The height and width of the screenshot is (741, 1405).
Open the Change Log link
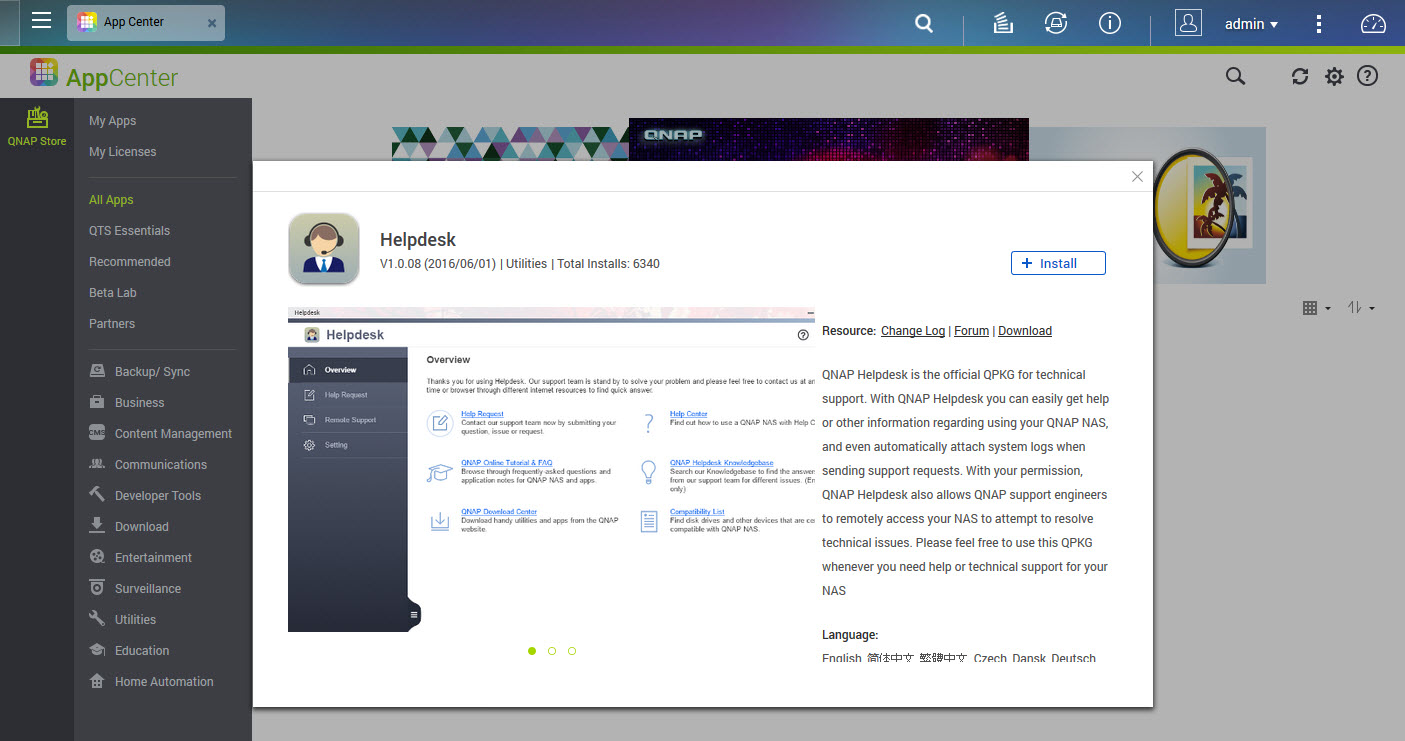912,331
